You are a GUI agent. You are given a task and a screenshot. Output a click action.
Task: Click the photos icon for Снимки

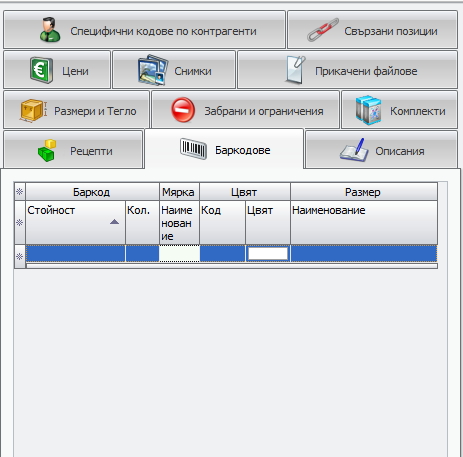153,70
